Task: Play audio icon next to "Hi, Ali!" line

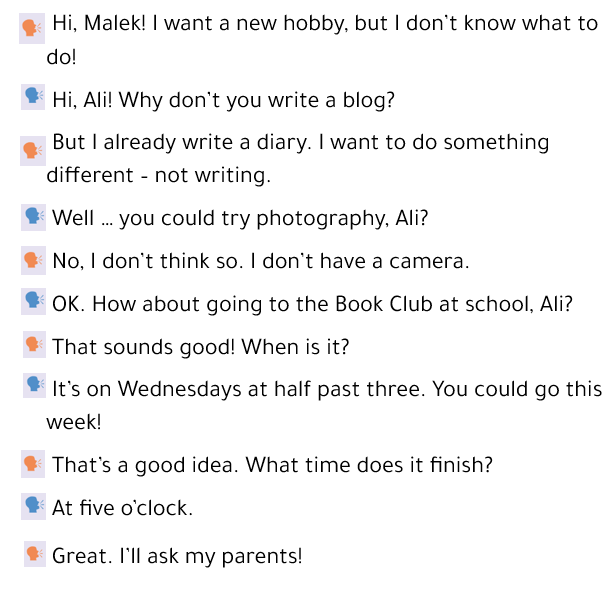Action: click(x=33, y=97)
